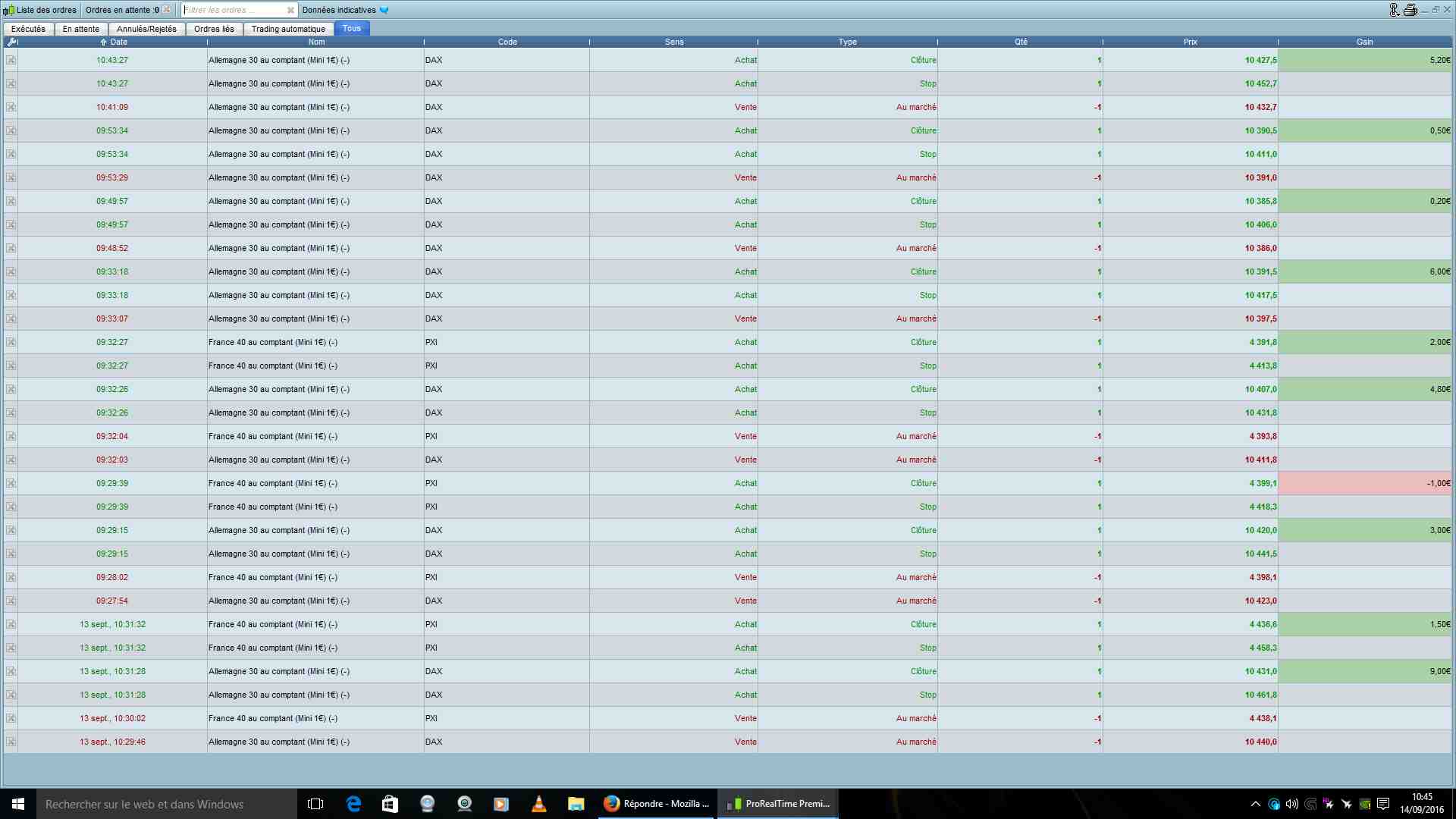Switch to the Exécutés tab
This screenshot has width=1456, height=819.
(x=28, y=29)
